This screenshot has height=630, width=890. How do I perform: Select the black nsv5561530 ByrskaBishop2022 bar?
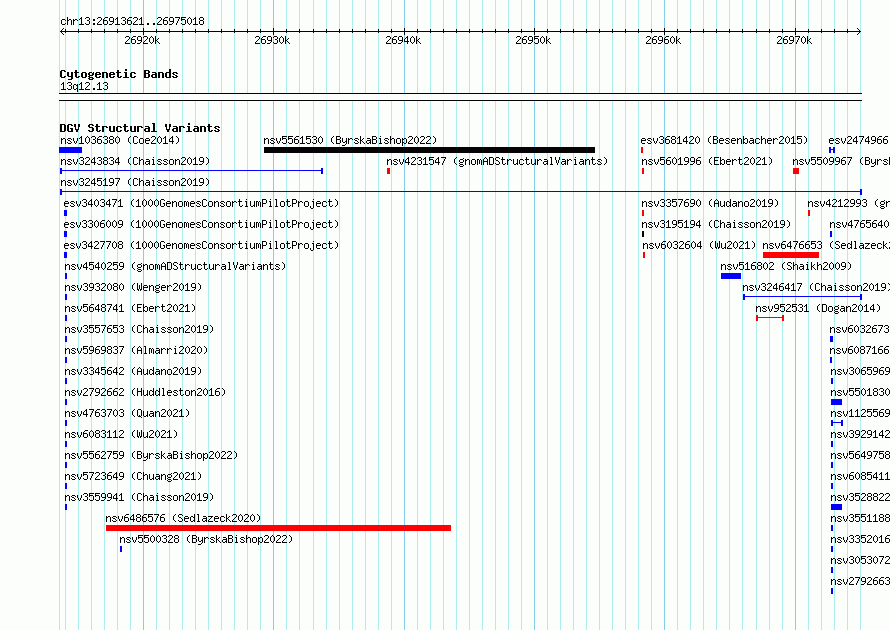[x=429, y=150]
